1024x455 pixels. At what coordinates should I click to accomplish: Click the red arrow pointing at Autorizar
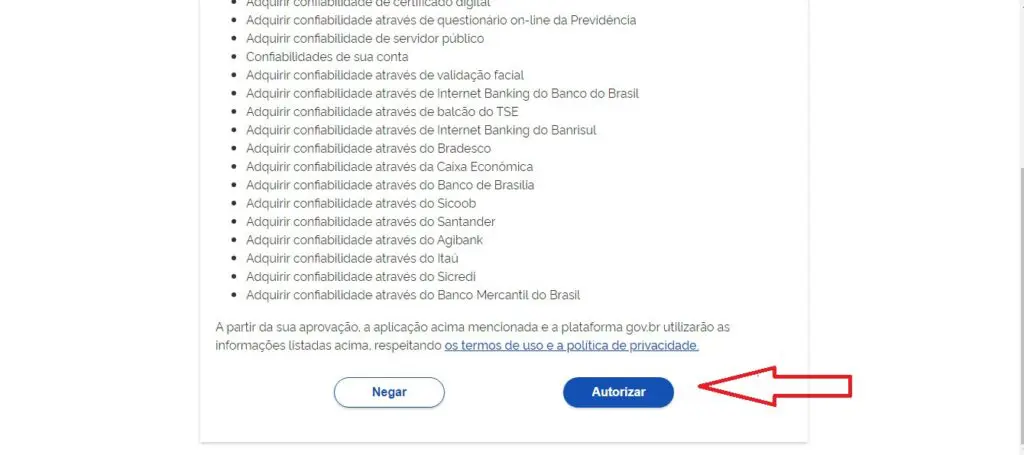[774, 385]
